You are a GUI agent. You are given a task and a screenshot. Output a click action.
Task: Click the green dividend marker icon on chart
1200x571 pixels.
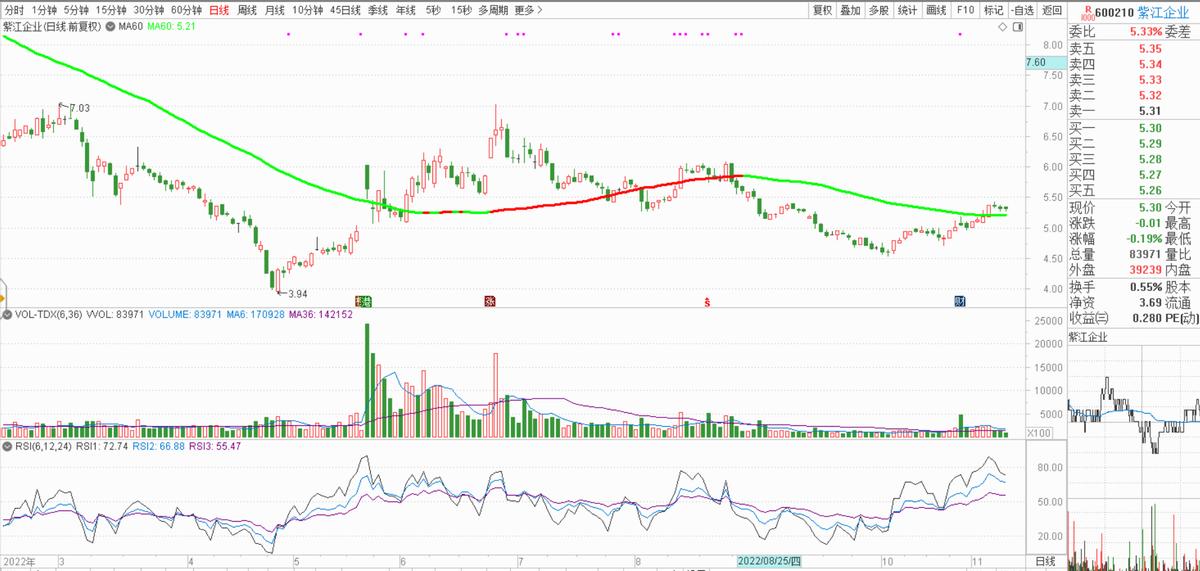pyautogui.click(x=364, y=300)
